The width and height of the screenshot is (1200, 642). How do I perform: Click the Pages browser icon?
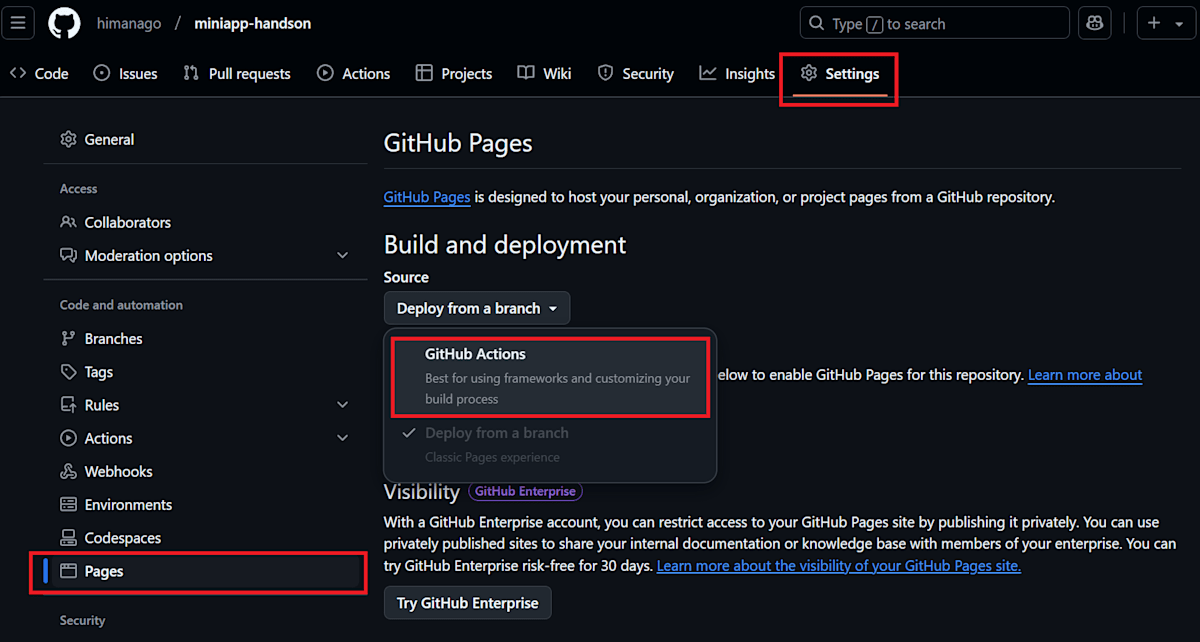click(68, 571)
